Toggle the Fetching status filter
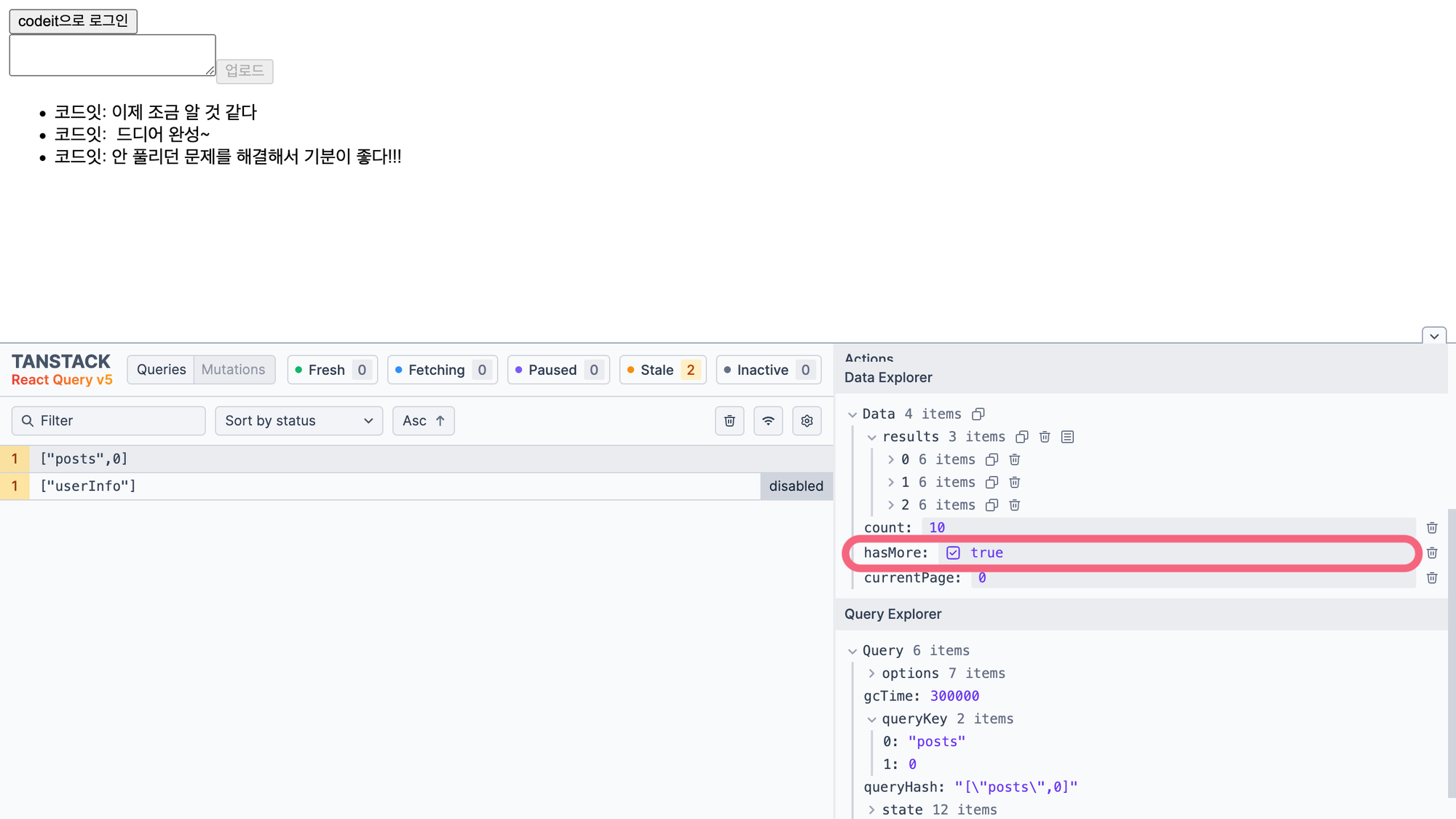The width and height of the screenshot is (1456, 819). point(443,370)
